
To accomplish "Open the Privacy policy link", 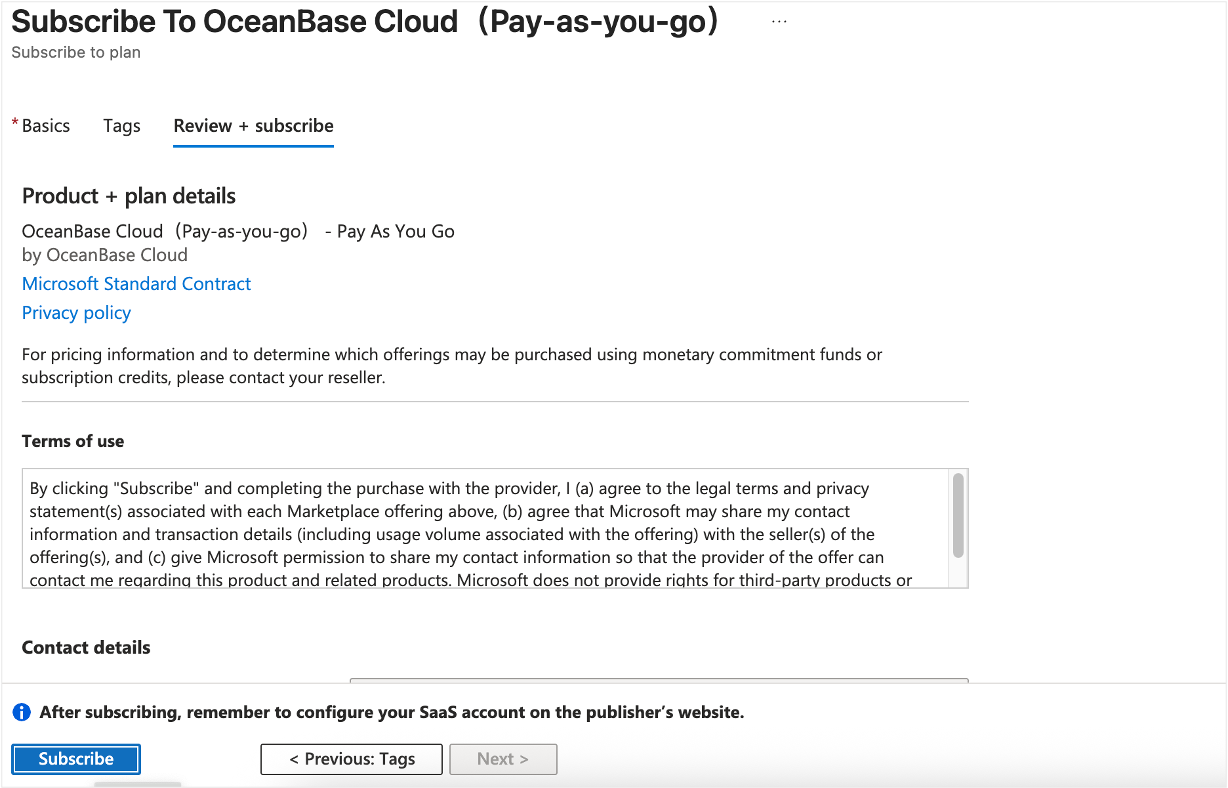I will click(x=76, y=313).
